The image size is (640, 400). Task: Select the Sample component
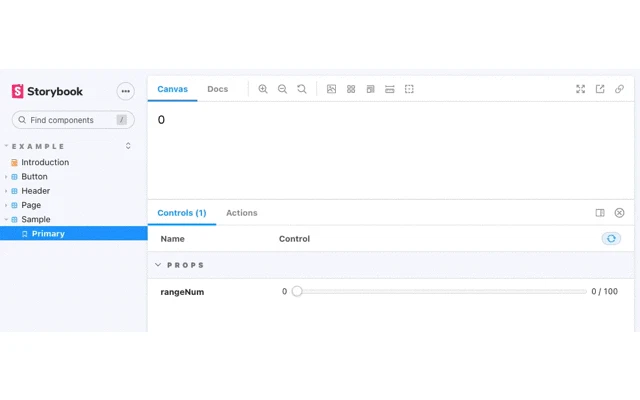tap(36, 220)
